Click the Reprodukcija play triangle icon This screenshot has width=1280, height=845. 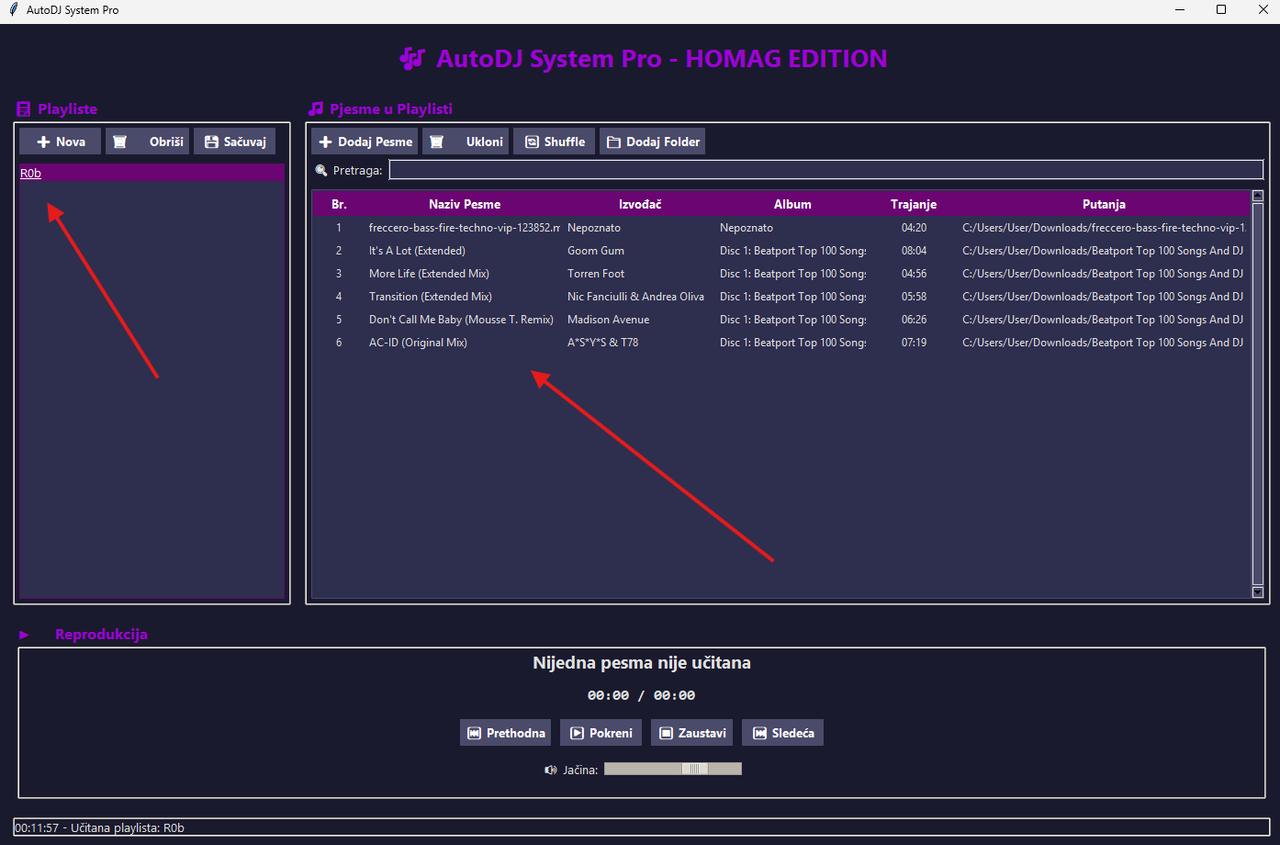(24, 635)
